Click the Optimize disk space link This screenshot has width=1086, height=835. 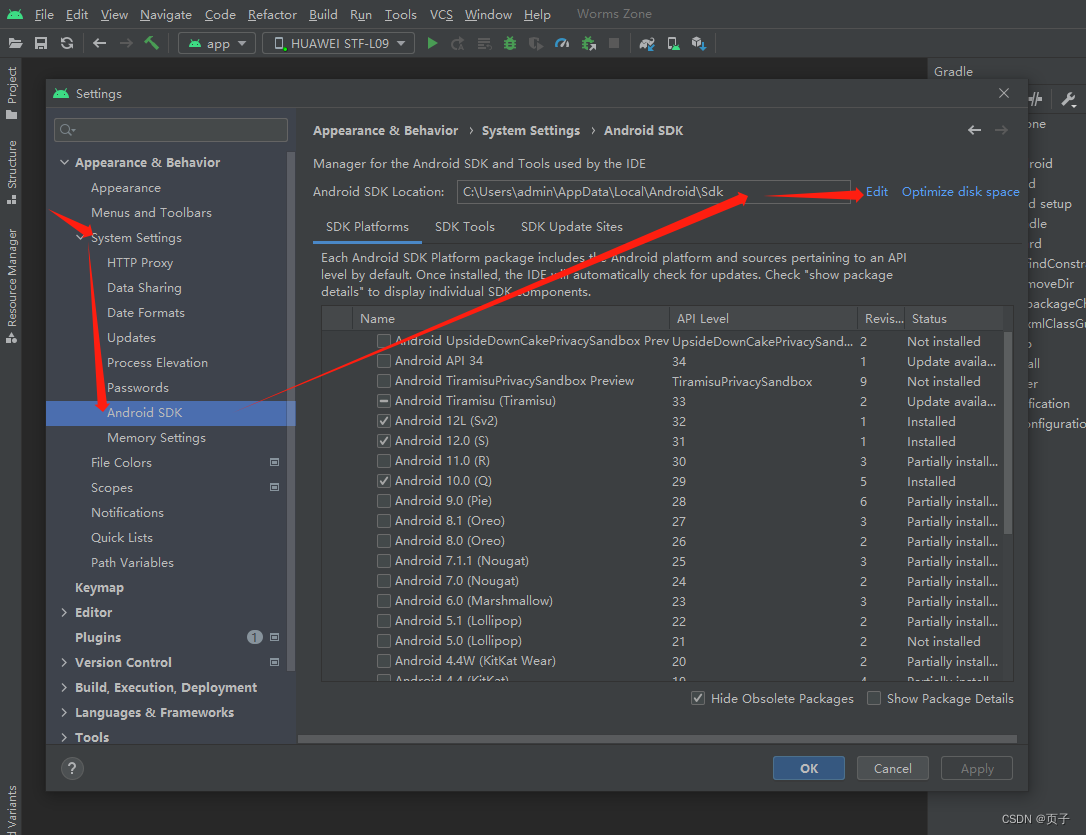tap(959, 191)
